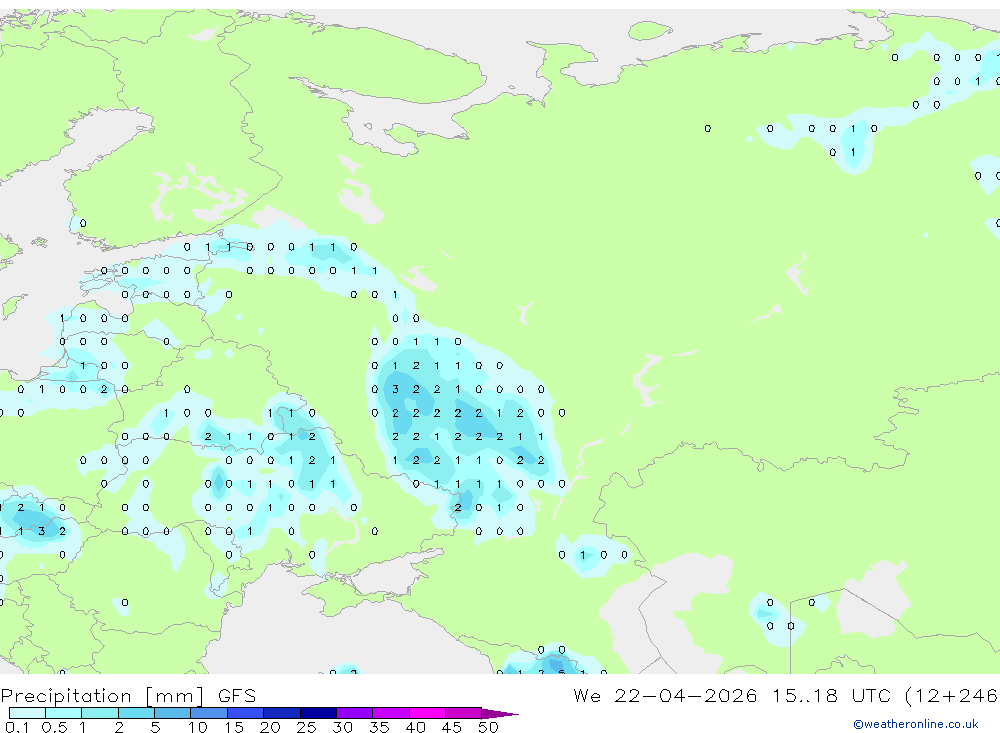This screenshot has width=1000, height=733.
Task: Click the legend label "30"
Action: click(x=343, y=727)
